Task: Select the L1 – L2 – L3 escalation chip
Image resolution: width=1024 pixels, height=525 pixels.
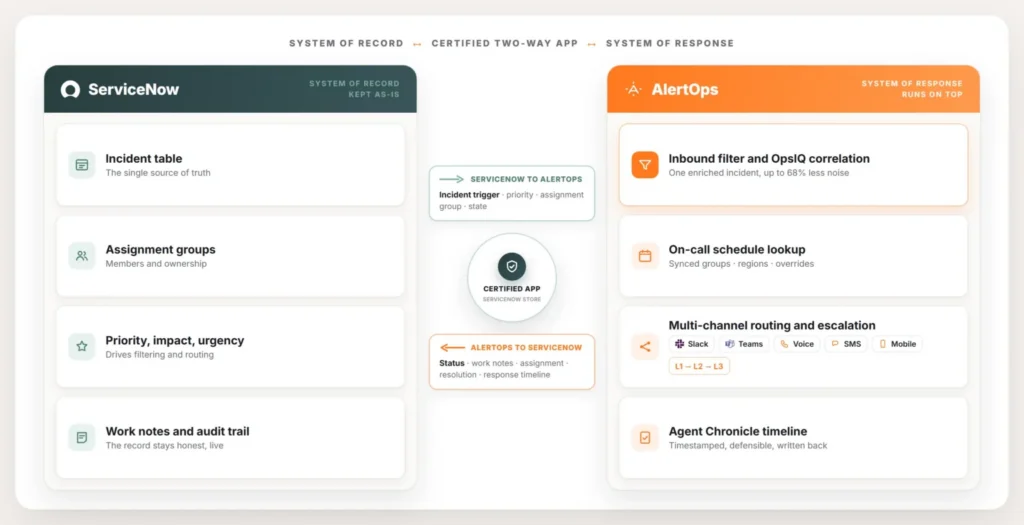Action: (x=699, y=366)
